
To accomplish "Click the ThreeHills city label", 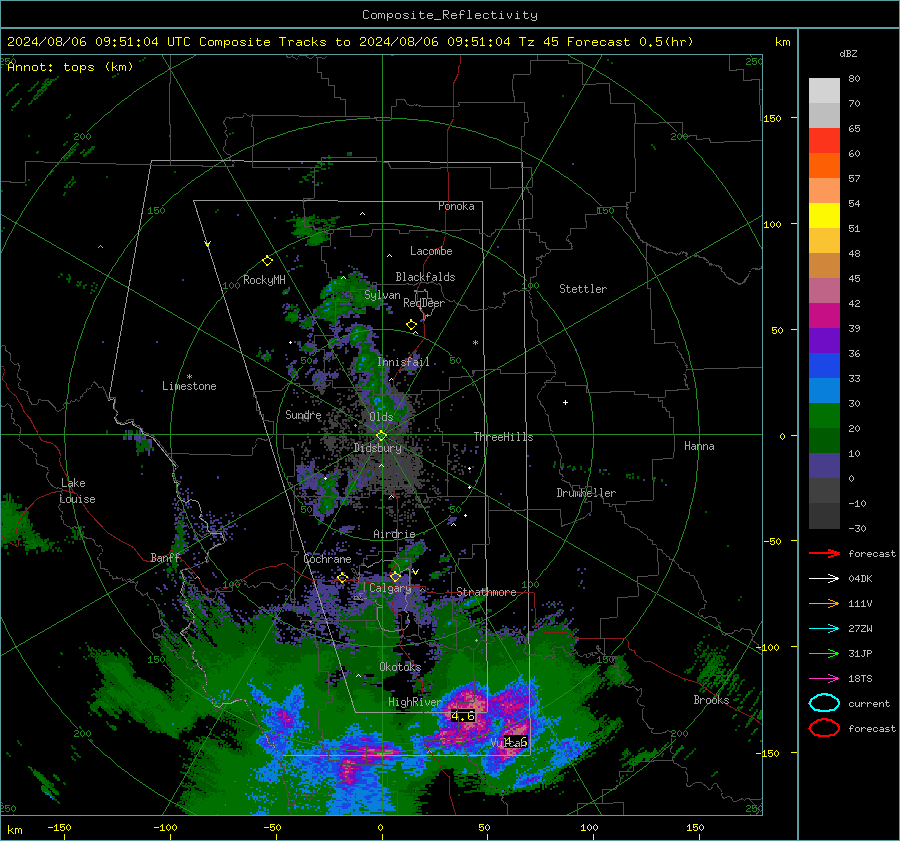I will click(503, 437).
